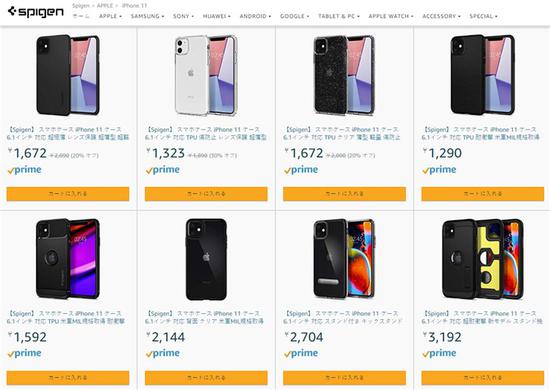Screen dimensions: 550x390
Task: Open the GOOGLE menu
Action: (294, 16)
